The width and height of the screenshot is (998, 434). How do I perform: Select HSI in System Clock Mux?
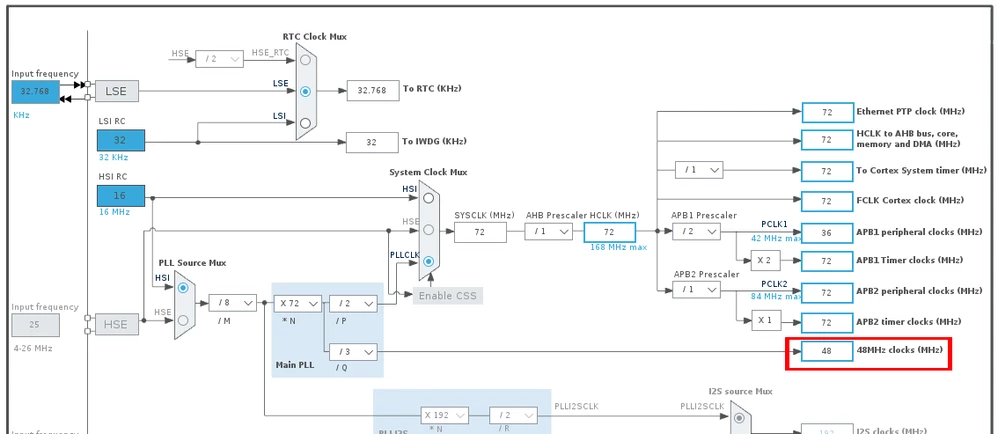pyautogui.click(x=428, y=198)
